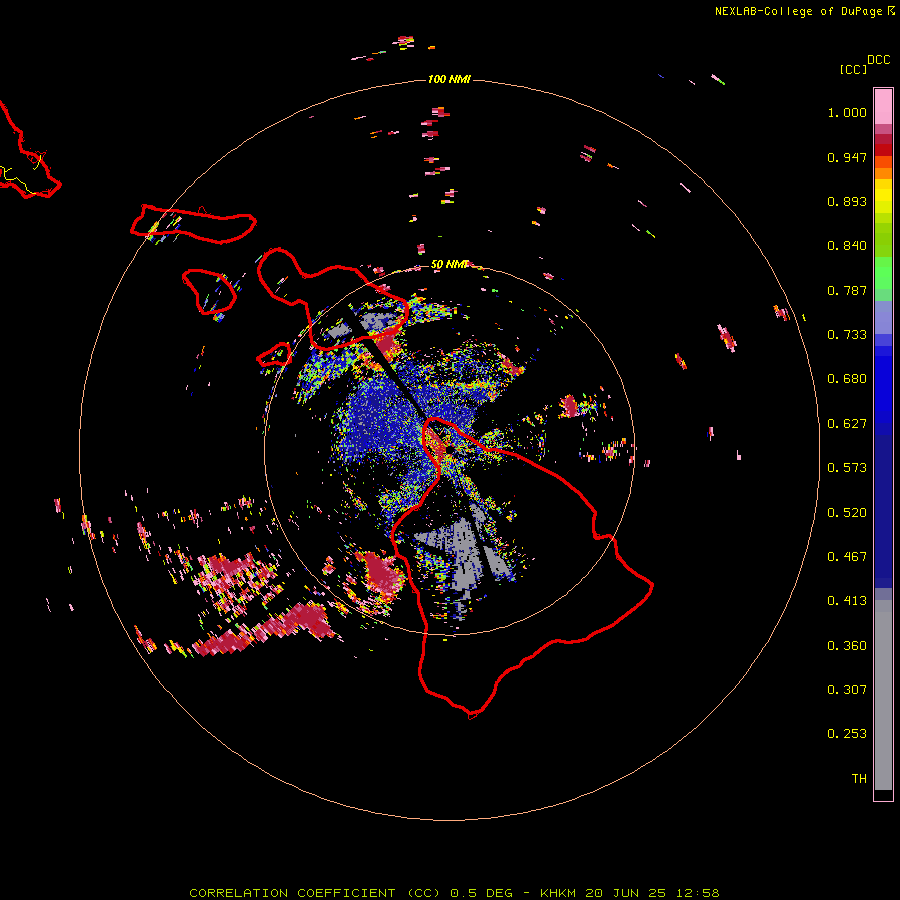Click the TH threshold label on legend
This screenshot has width=900, height=900.
coord(859,779)
